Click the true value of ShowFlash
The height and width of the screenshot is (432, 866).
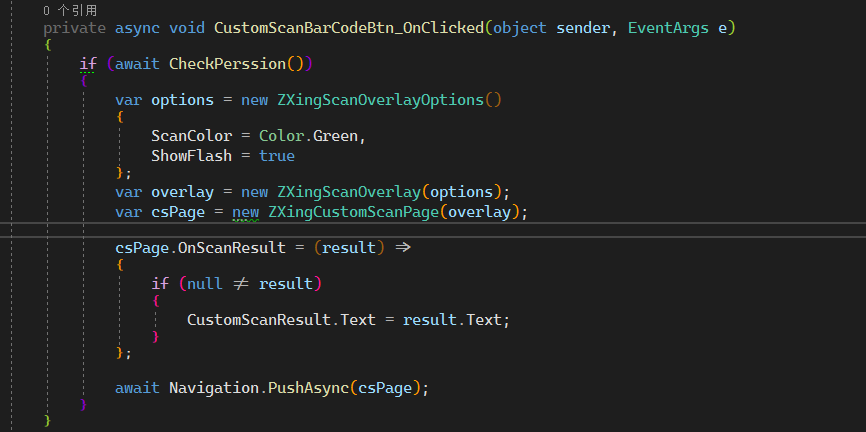tap(277, 156)
